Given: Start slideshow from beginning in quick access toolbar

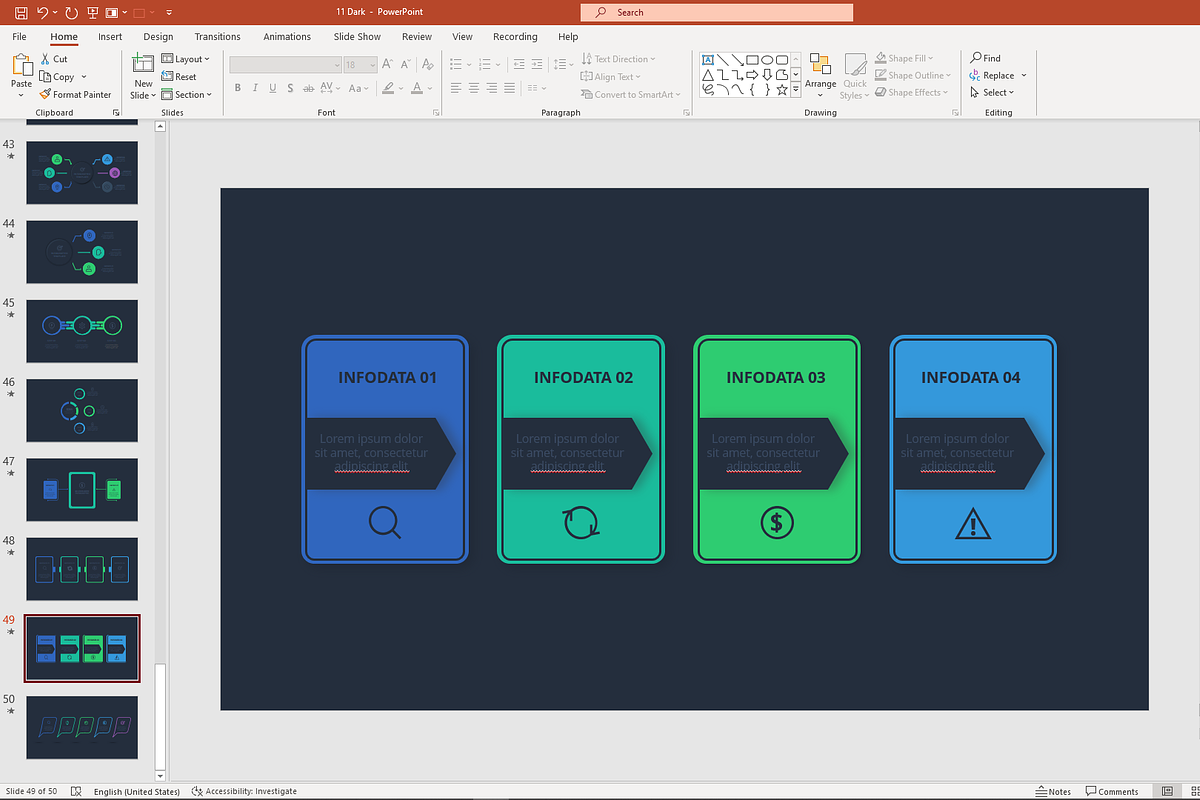Looking at the screenshot, I should (93, 13).
